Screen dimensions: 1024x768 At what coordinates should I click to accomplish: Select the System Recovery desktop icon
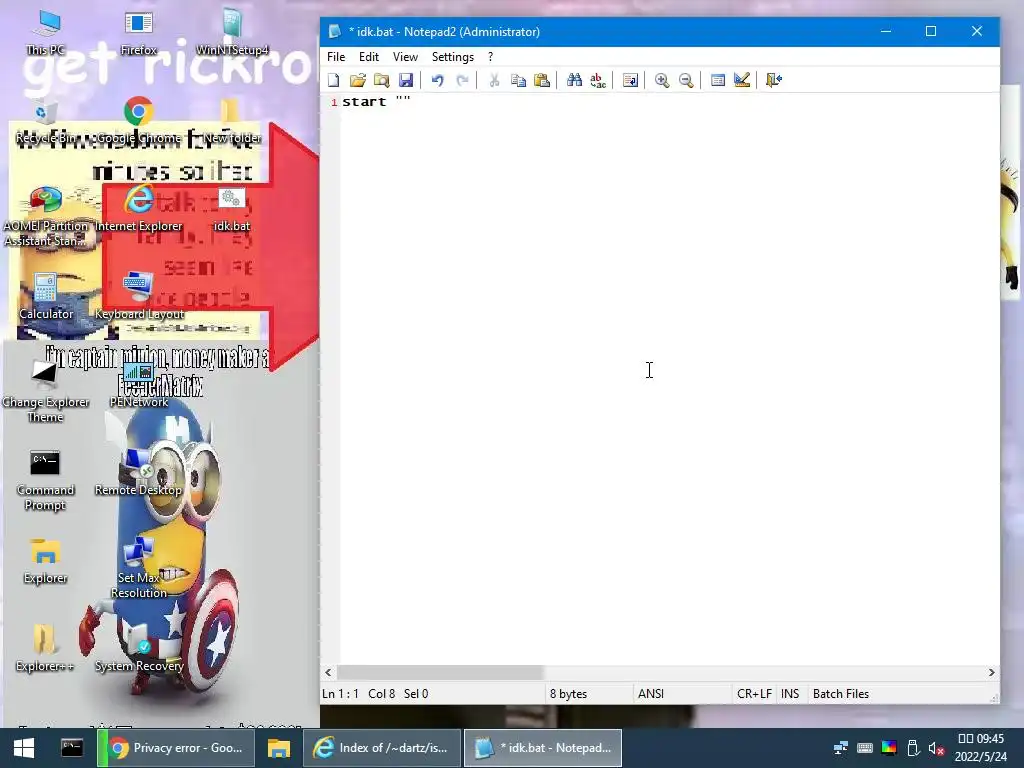point(138,648)
